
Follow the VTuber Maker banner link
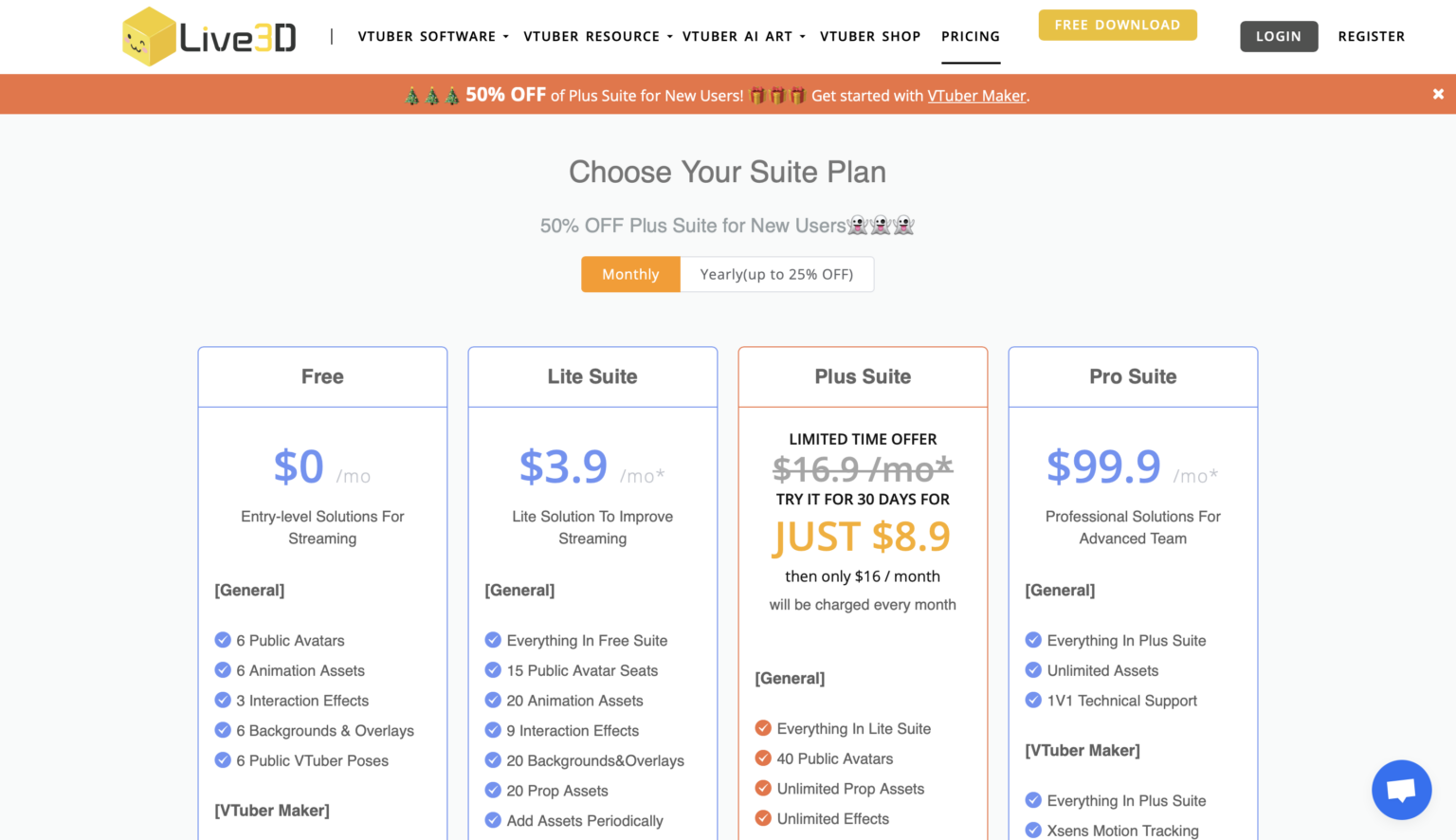tap(976, 96)
